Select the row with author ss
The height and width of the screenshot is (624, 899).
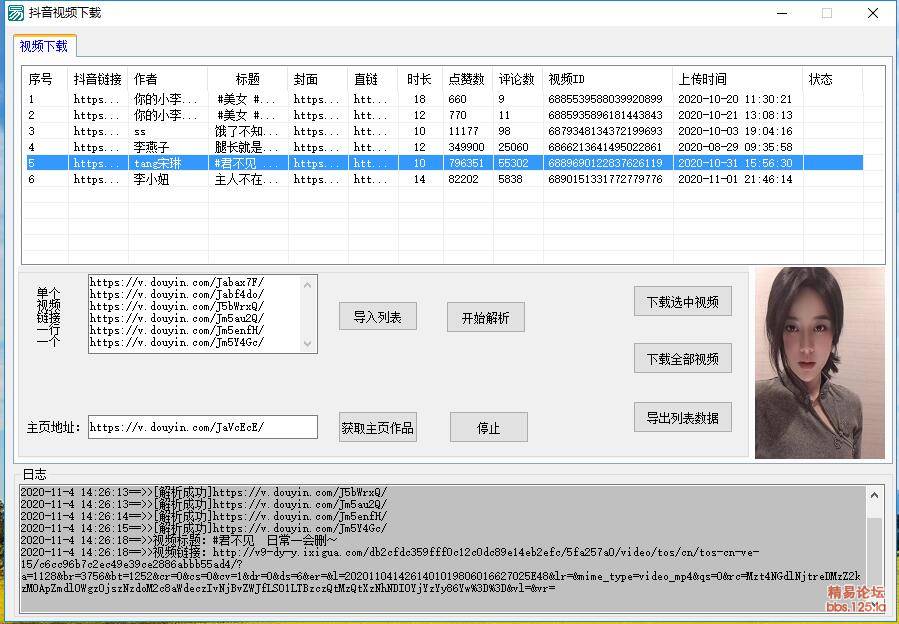click(444, 131)
